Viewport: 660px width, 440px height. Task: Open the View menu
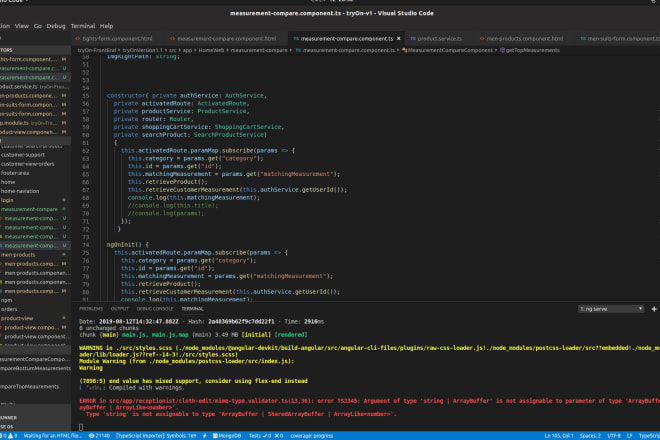[22, 26]
